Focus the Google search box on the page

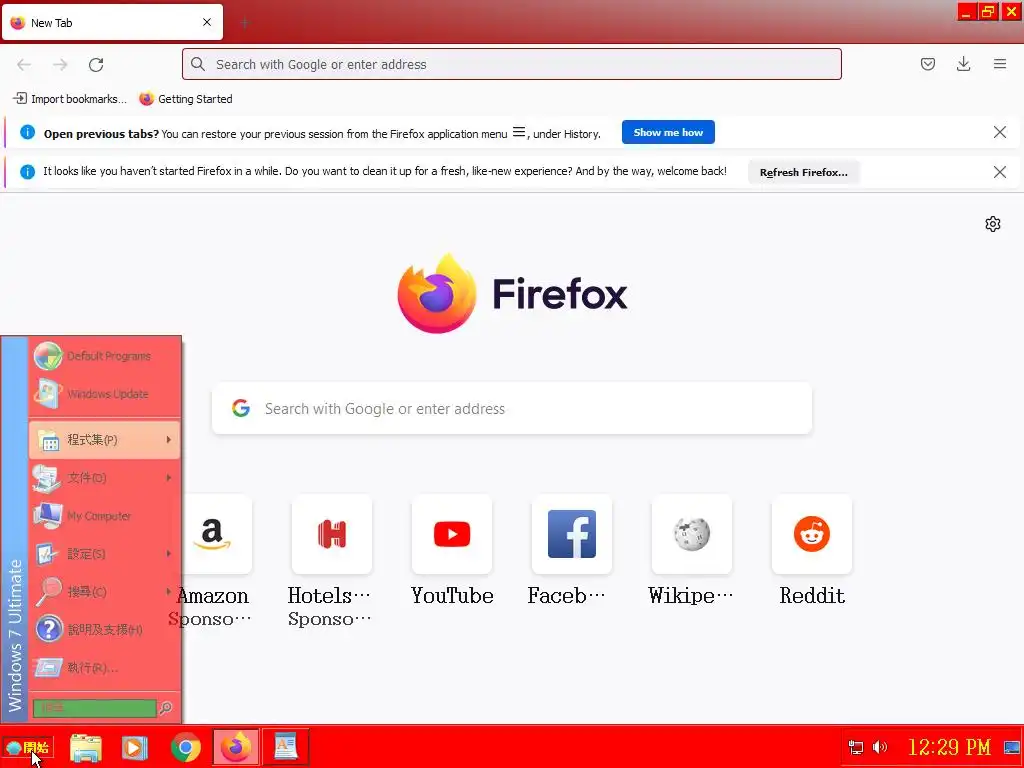(x=512, y=409)
